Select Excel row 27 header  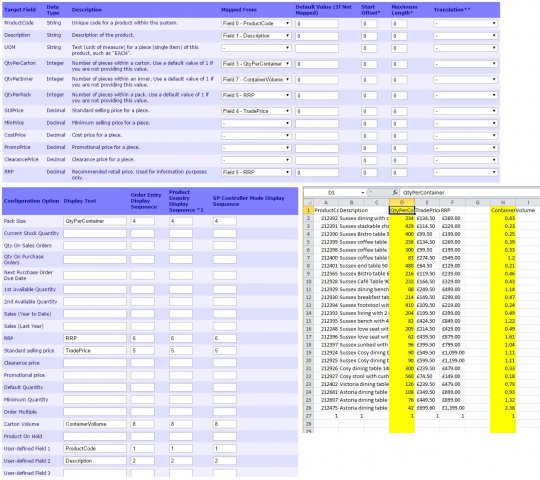pos(309,416)
